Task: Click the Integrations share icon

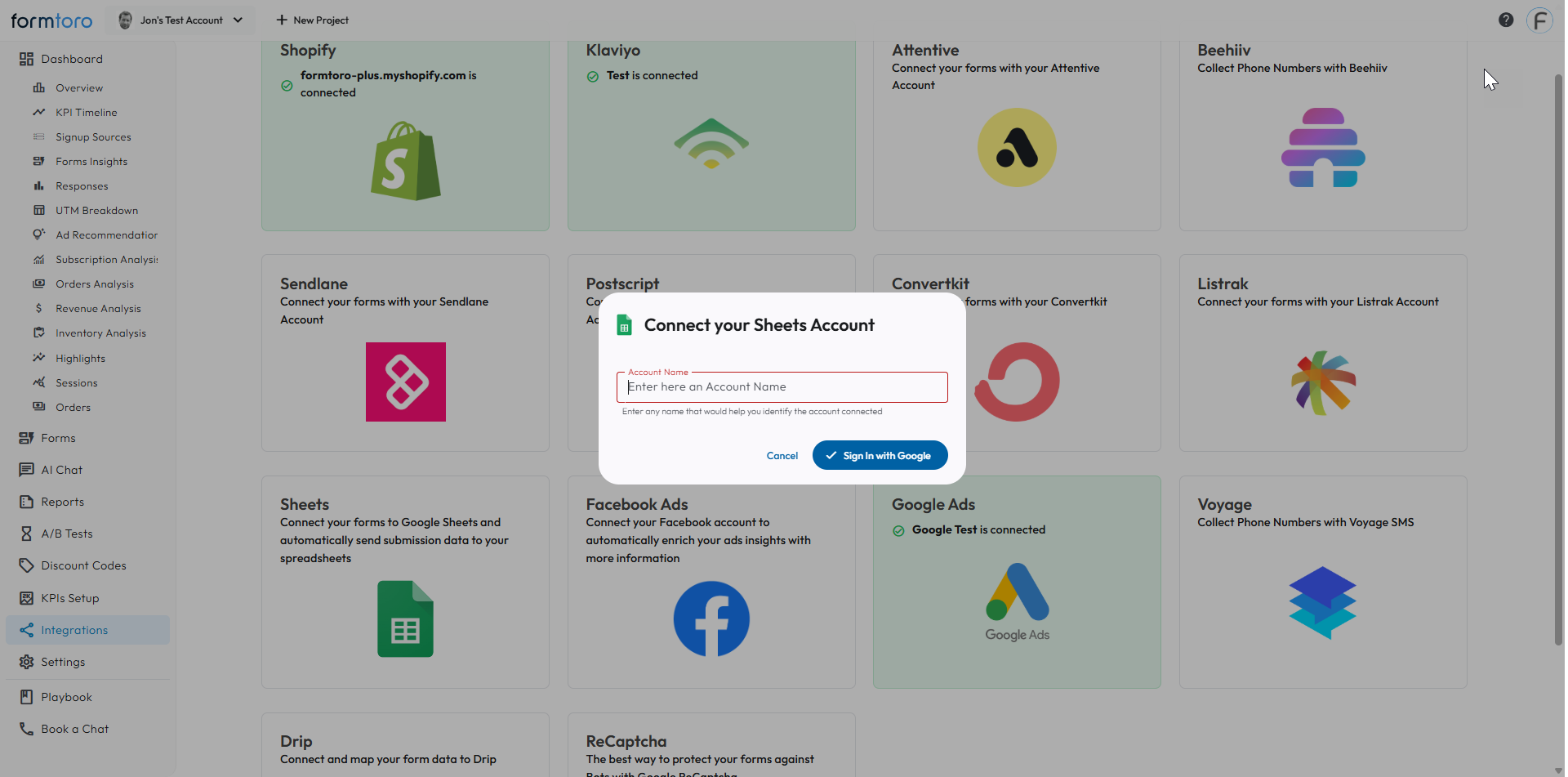Action: pos(26,630)
